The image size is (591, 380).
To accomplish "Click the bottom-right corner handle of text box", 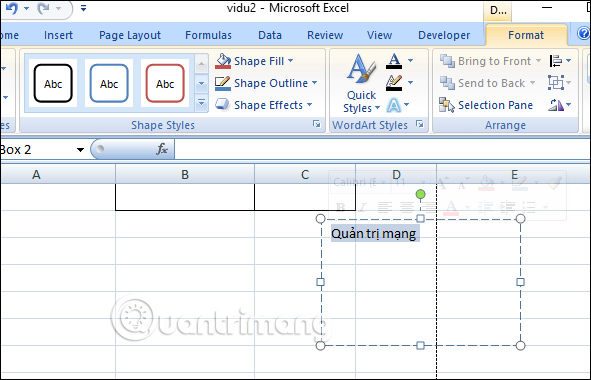I will tap(520, 345).
